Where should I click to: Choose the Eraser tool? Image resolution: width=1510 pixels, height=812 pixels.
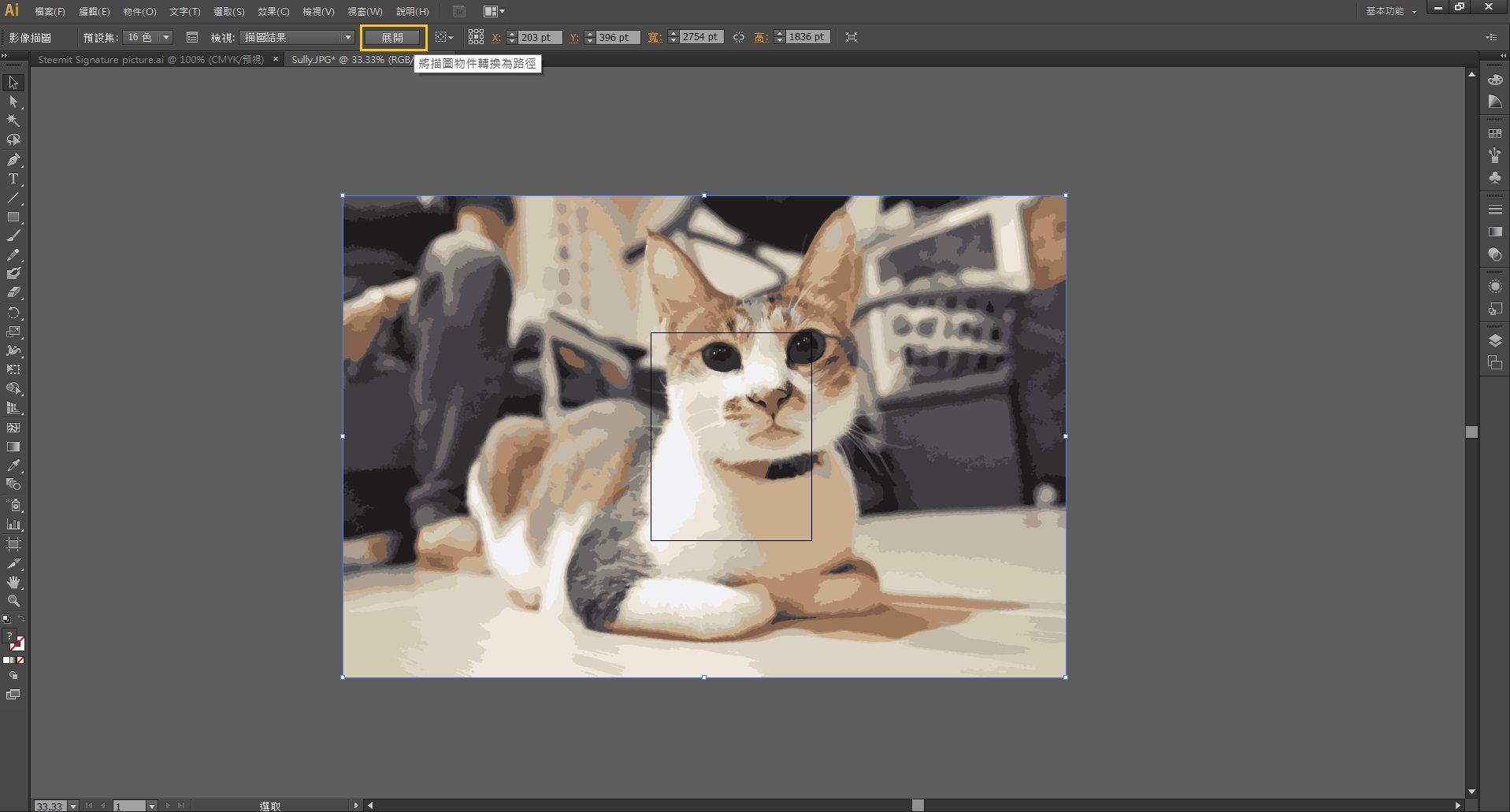(x=13, y=292)
